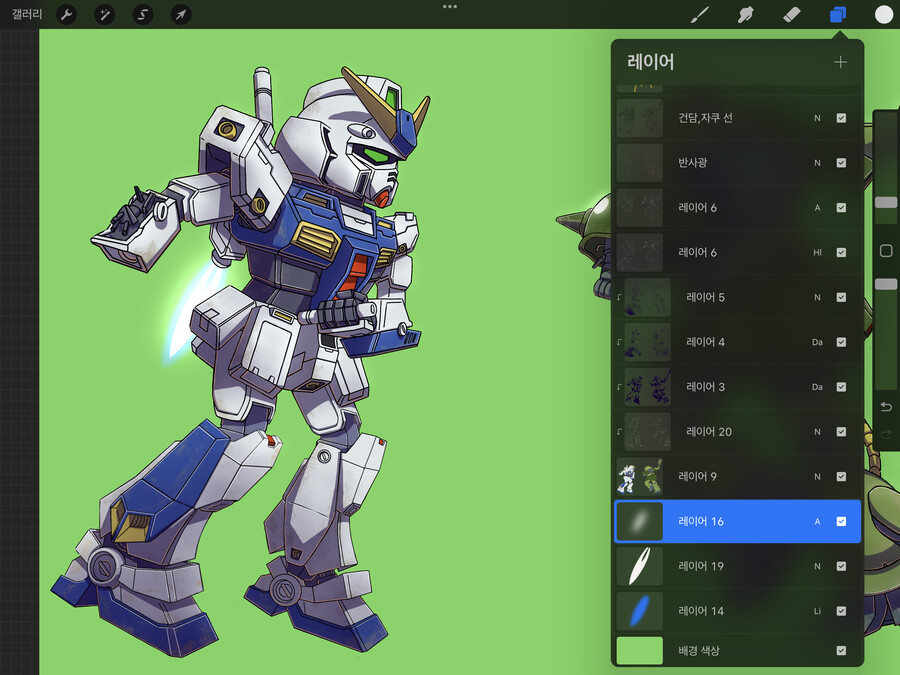Toggle 배경 색상 background visibility checkbox
The image size is (900, 675).
pos(841,650)
